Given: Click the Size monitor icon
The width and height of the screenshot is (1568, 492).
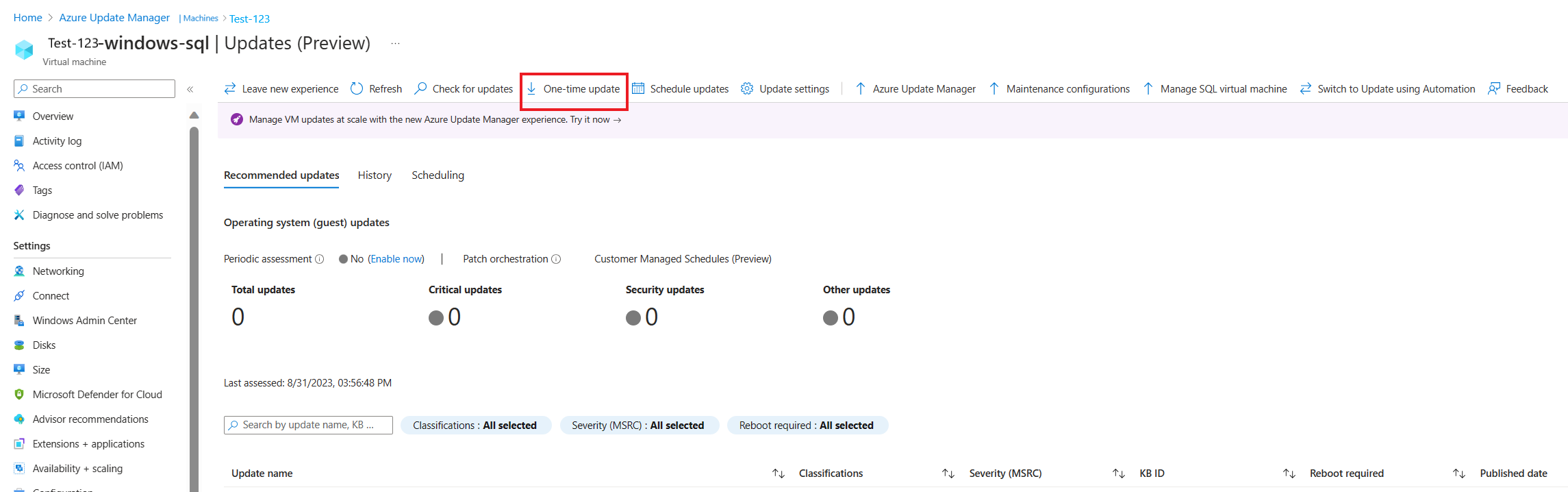Looking at the screenshot, I should (x=19, y=369).
